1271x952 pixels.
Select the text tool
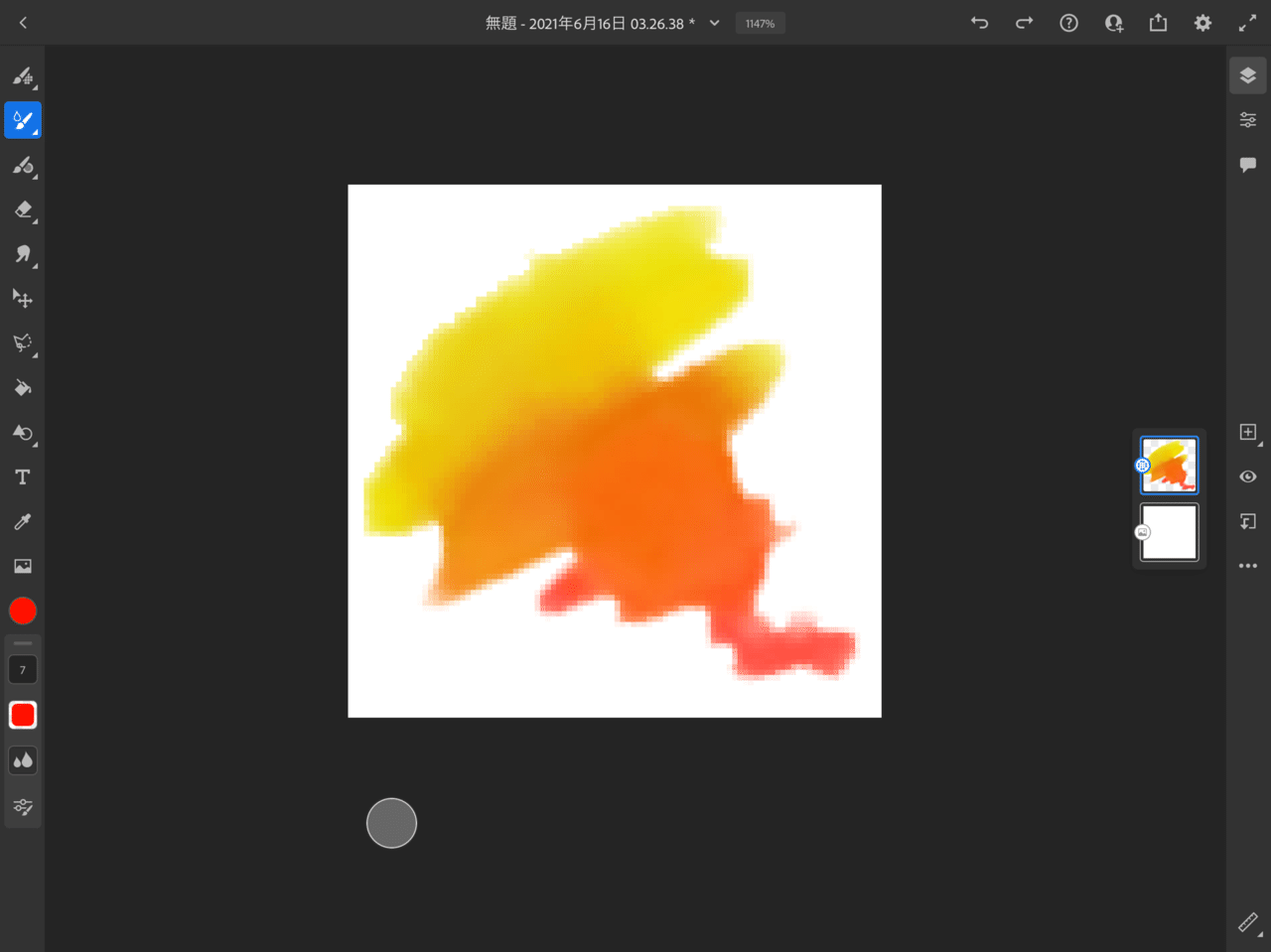coord(23,477)
